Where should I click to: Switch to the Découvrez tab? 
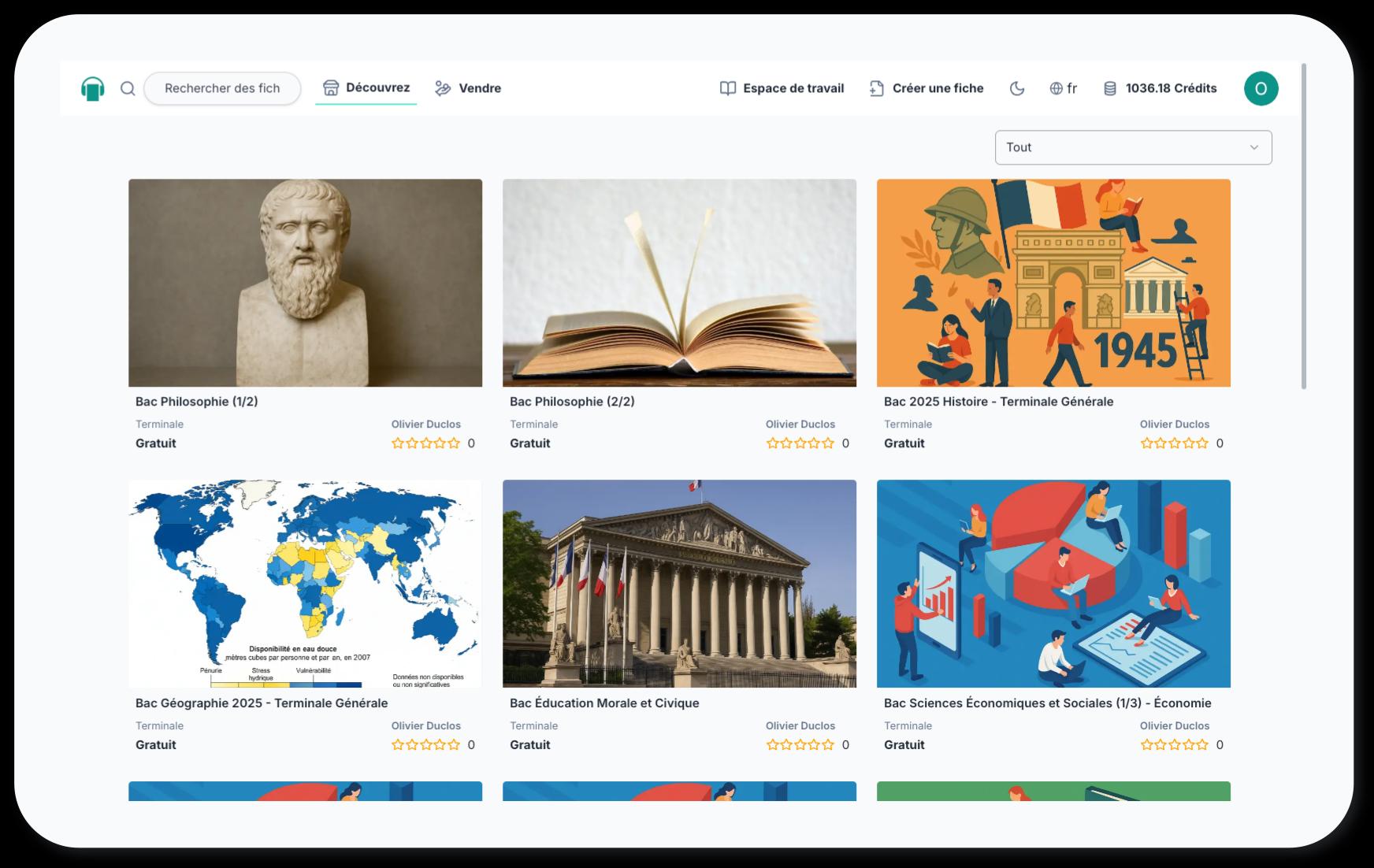point(366,87)
